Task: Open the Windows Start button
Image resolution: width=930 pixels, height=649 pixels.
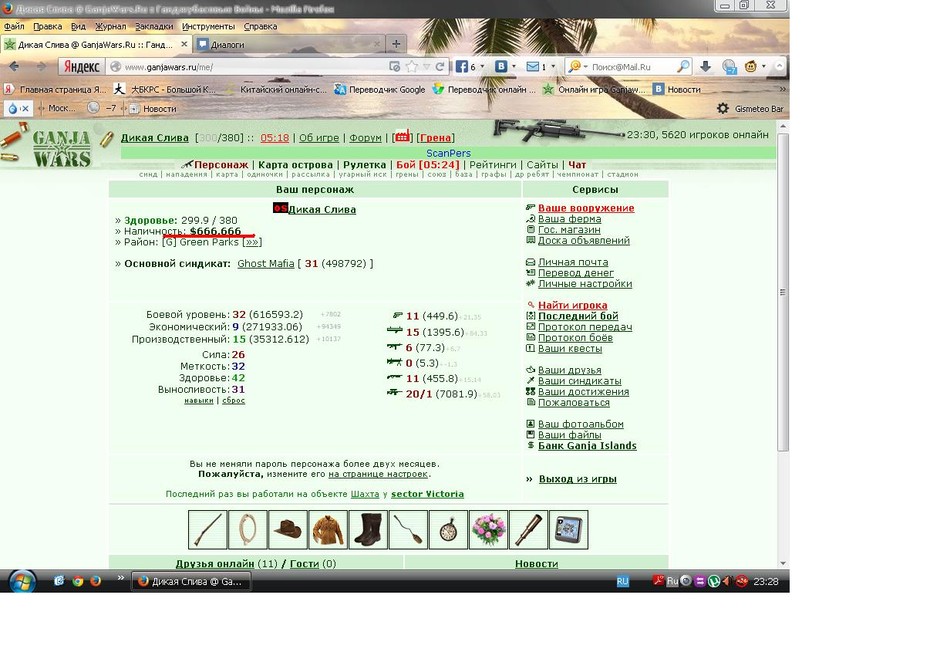Action: [x=22, y=581]
